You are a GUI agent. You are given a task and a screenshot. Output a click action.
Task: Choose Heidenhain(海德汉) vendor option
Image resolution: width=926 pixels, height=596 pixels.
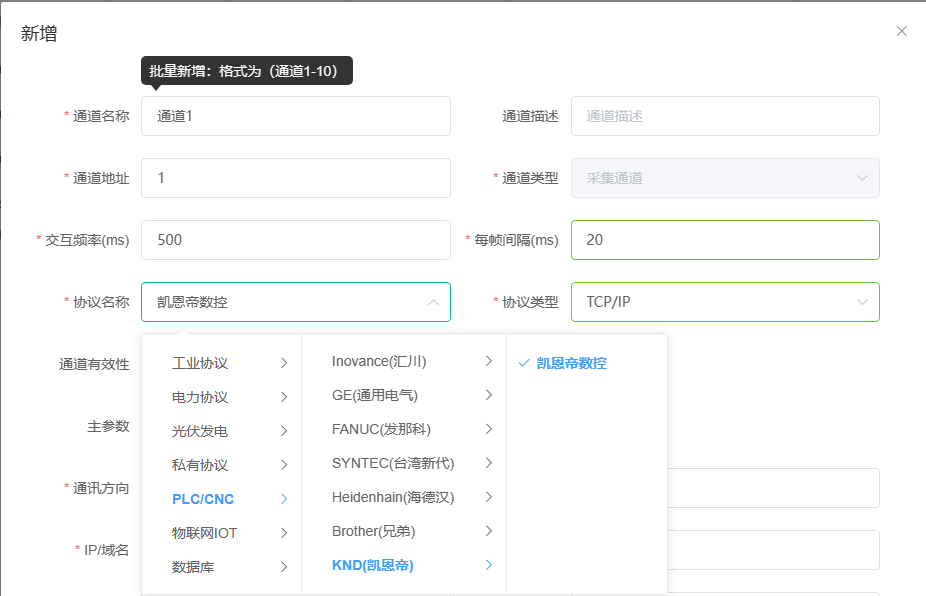tap(404, 497)
